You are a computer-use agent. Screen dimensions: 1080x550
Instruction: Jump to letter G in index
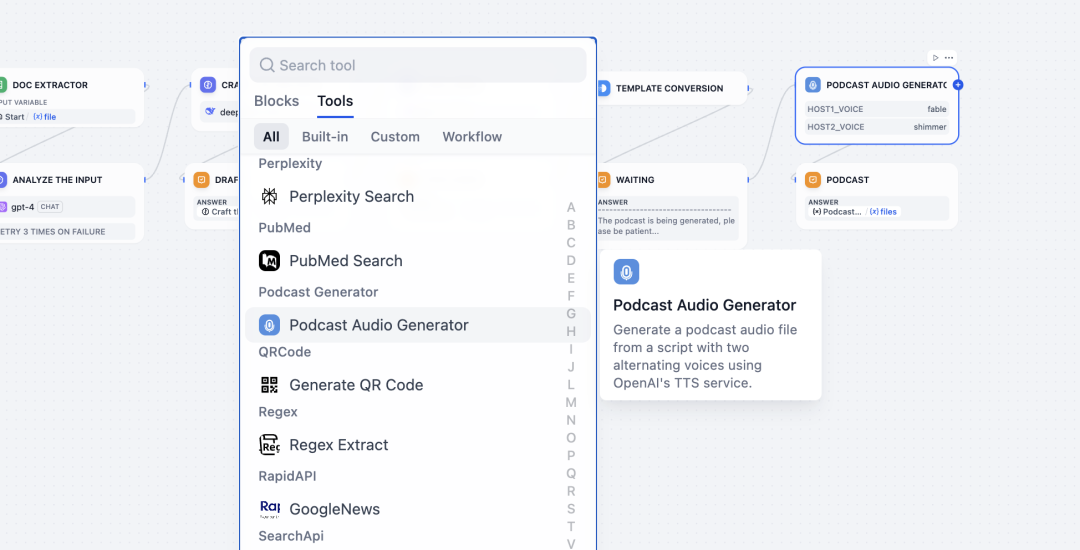tap(571, 314)
